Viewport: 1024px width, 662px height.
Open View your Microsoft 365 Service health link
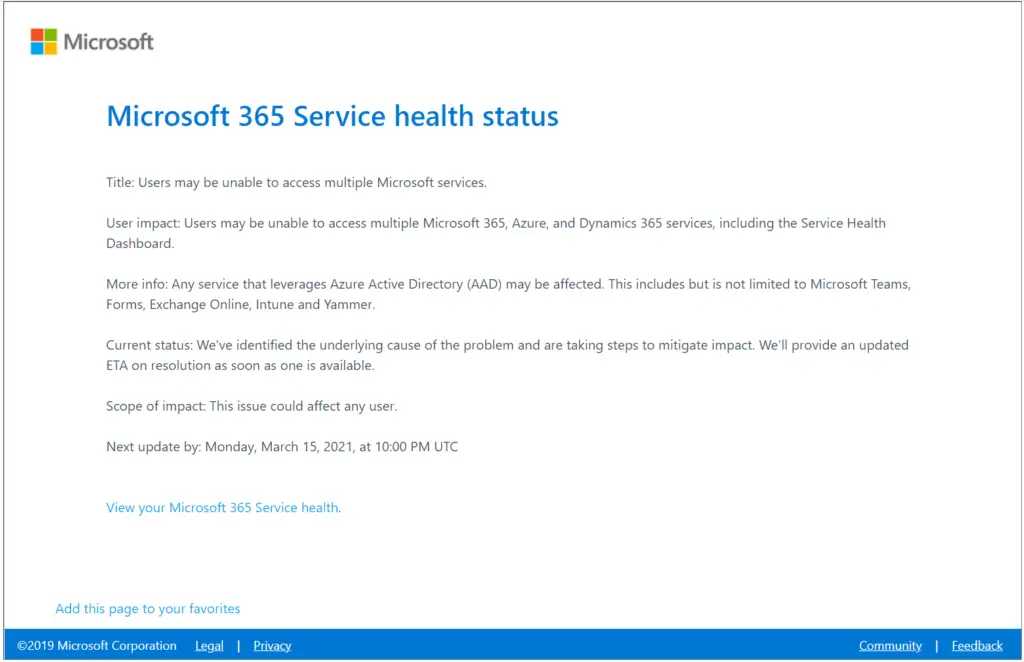222,507
